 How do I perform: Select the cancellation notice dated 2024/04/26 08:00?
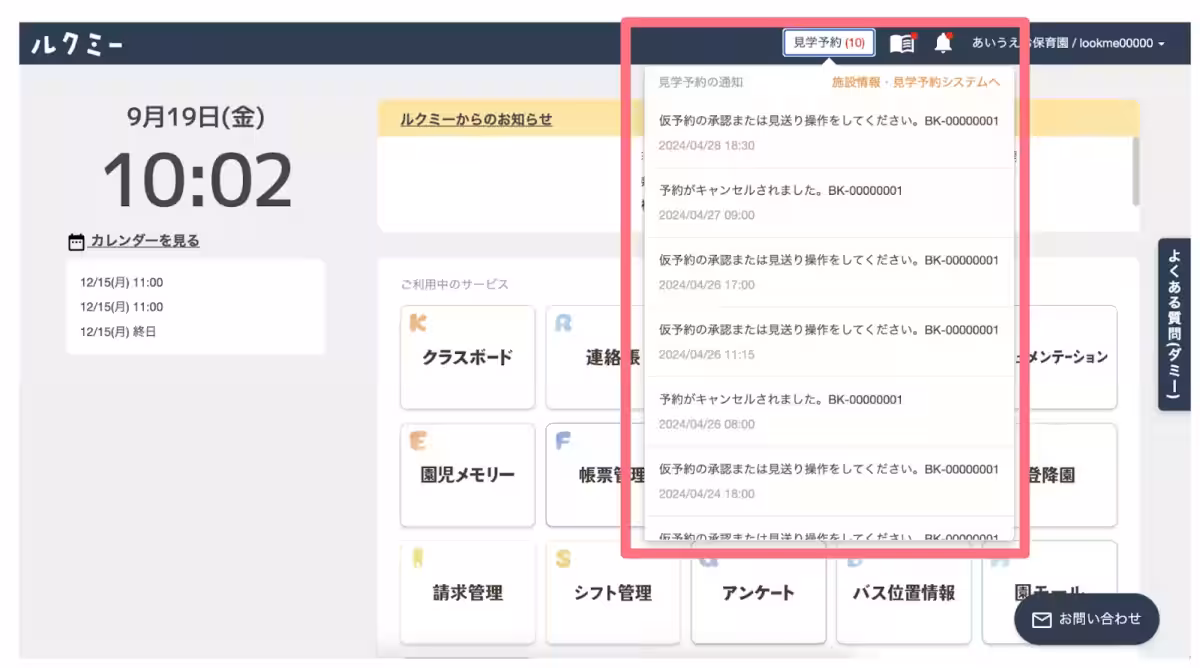[828, 411]
